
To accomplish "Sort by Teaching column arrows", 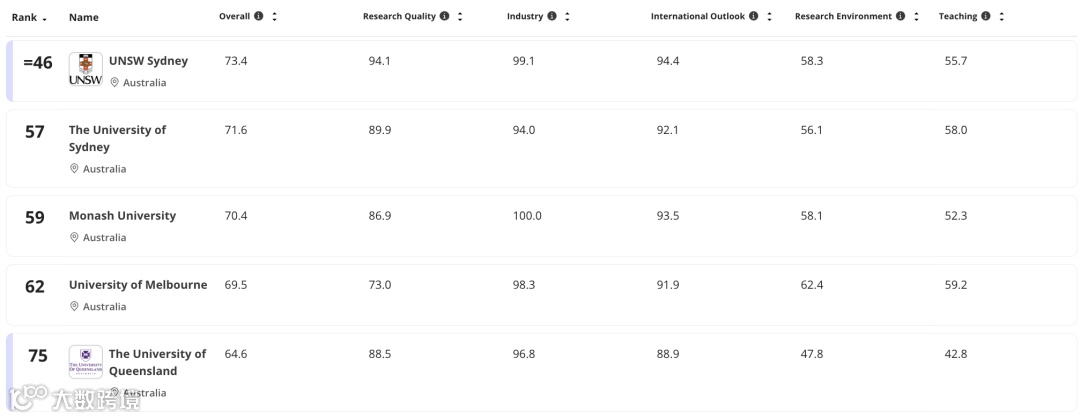I will tap(1001, 17).
